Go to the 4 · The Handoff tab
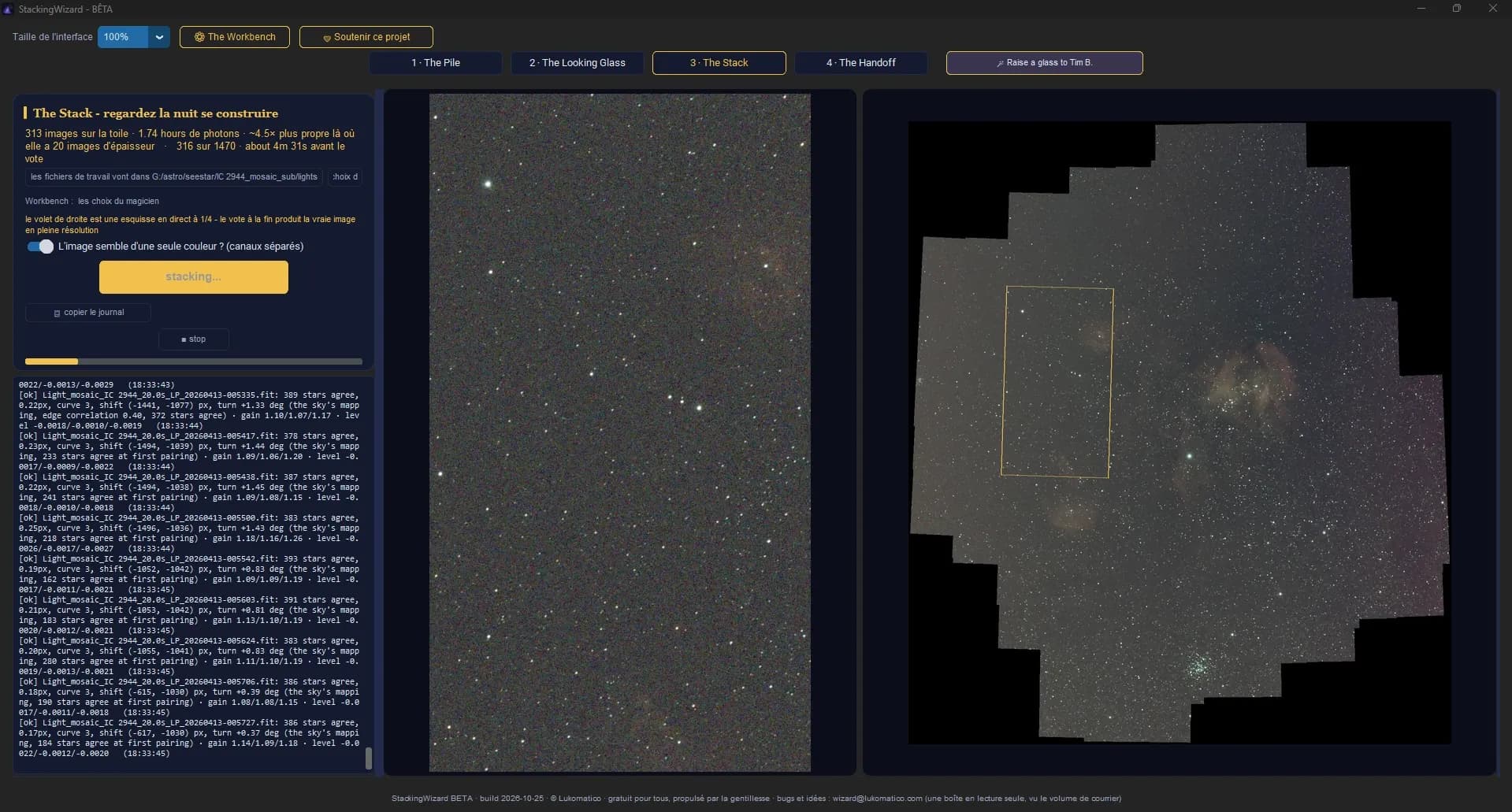 point(861,63)
